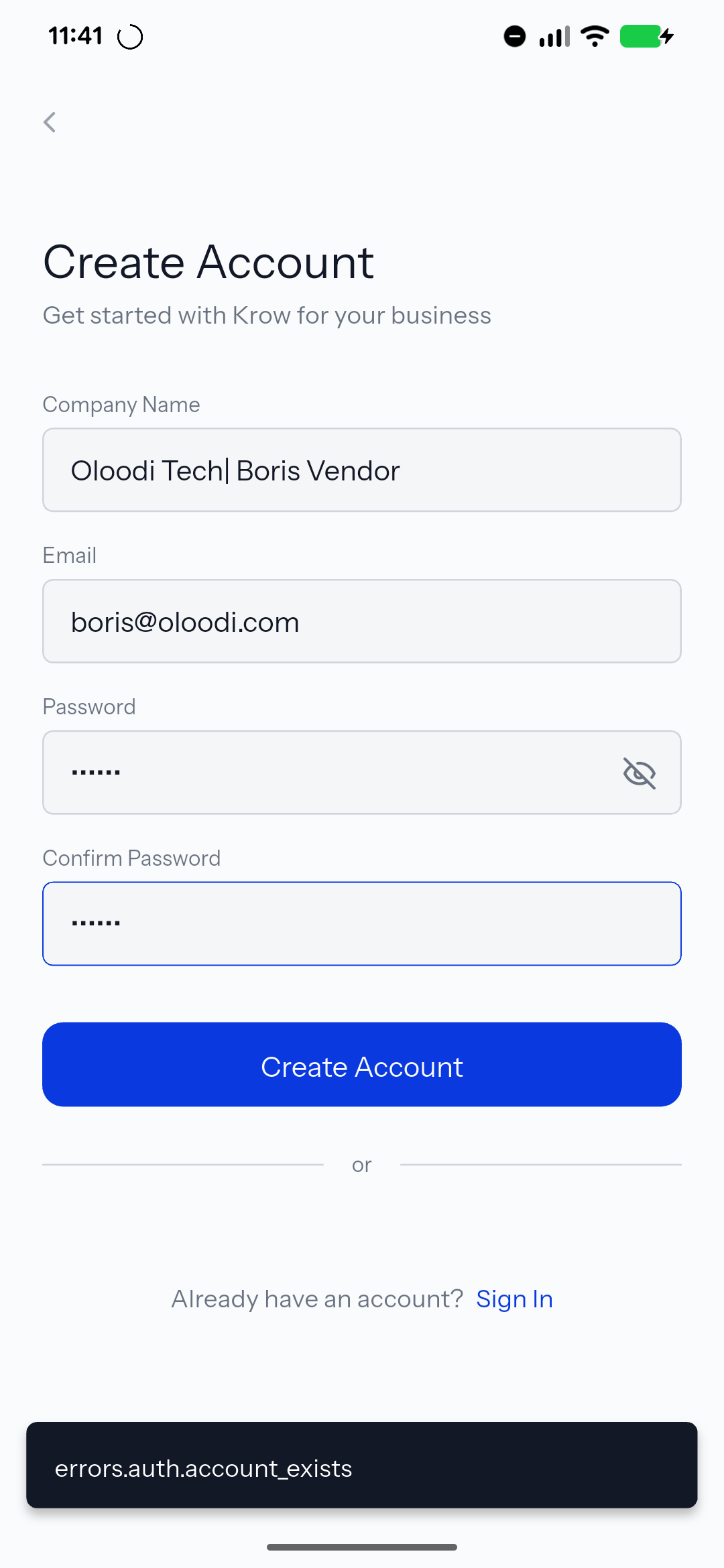Tap the loading spinner beside the clock

(130, 37)
